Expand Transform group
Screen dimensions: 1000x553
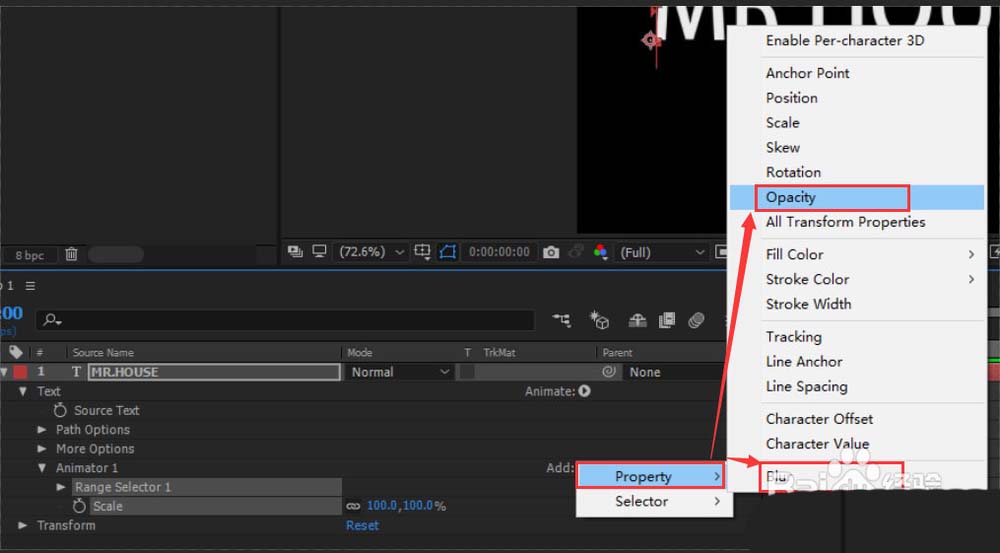(x=23, y=525)
